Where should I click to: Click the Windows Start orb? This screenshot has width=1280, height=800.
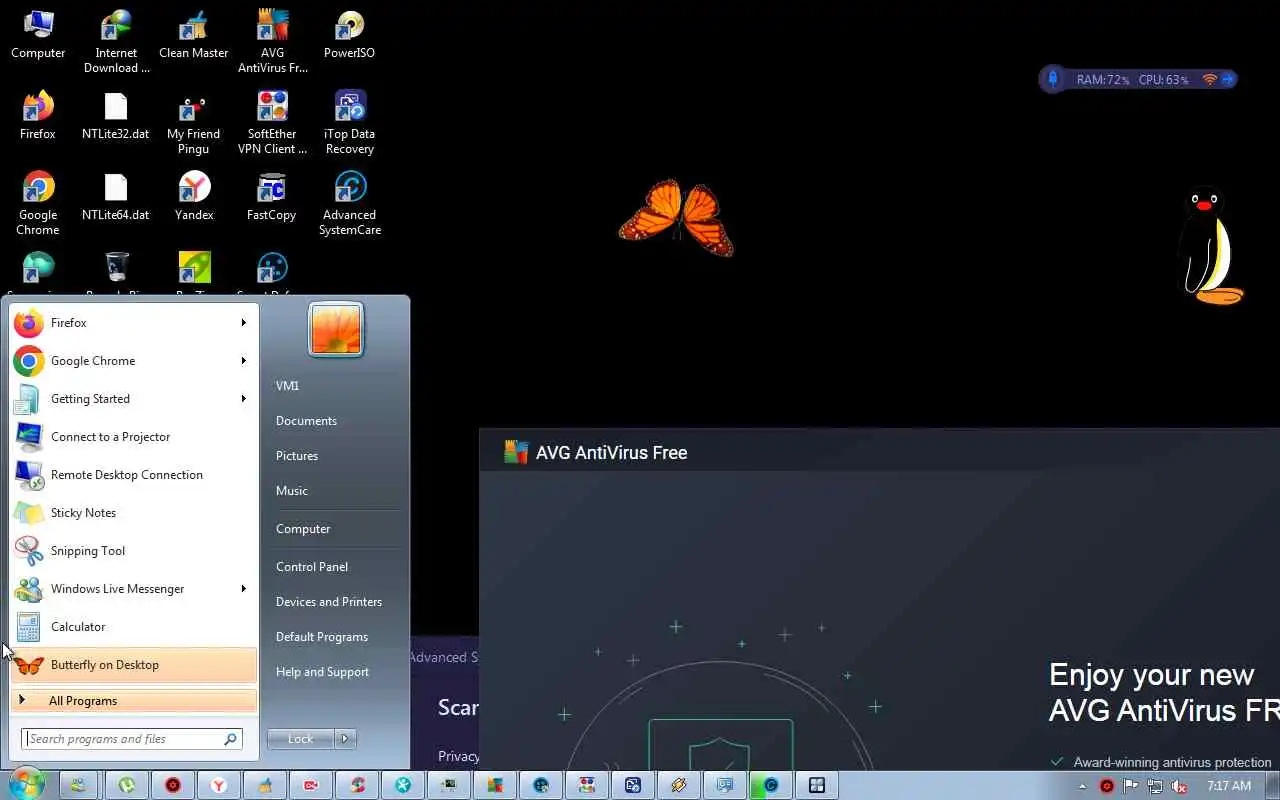[26, 784]
